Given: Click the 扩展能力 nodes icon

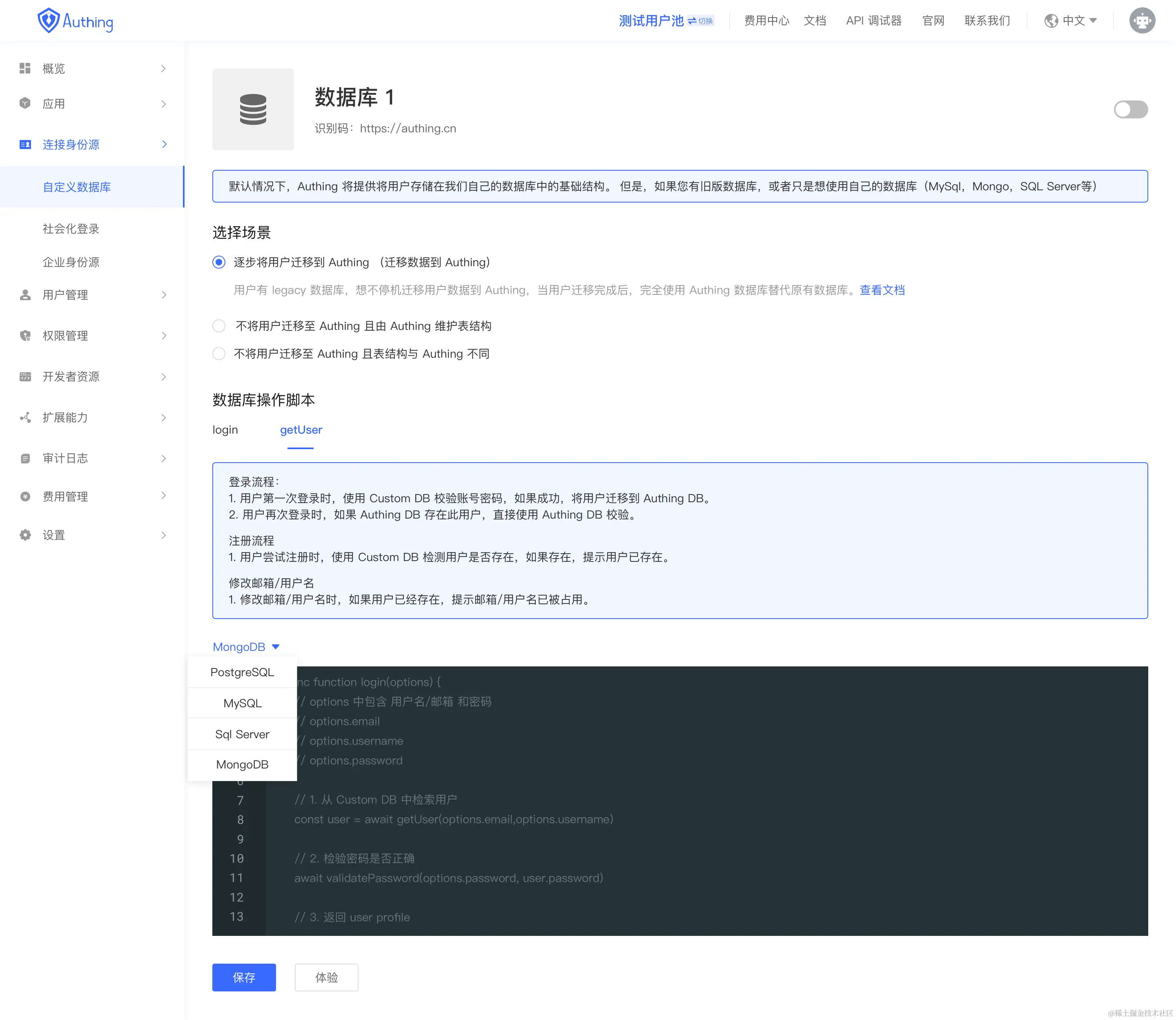Looking at the screenshot, I should [x=24, y=418].
